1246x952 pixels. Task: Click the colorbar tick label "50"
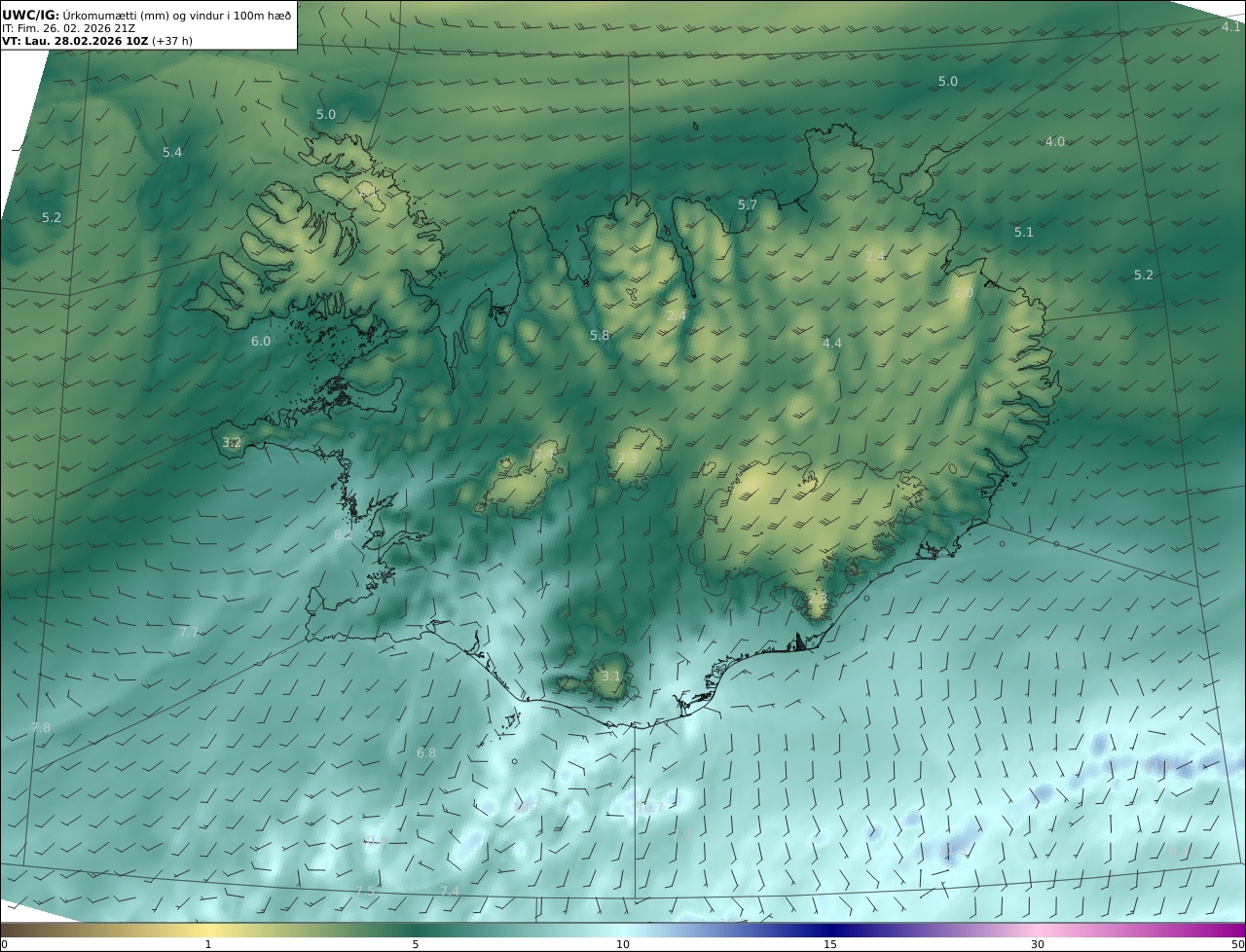point(1237,944)
